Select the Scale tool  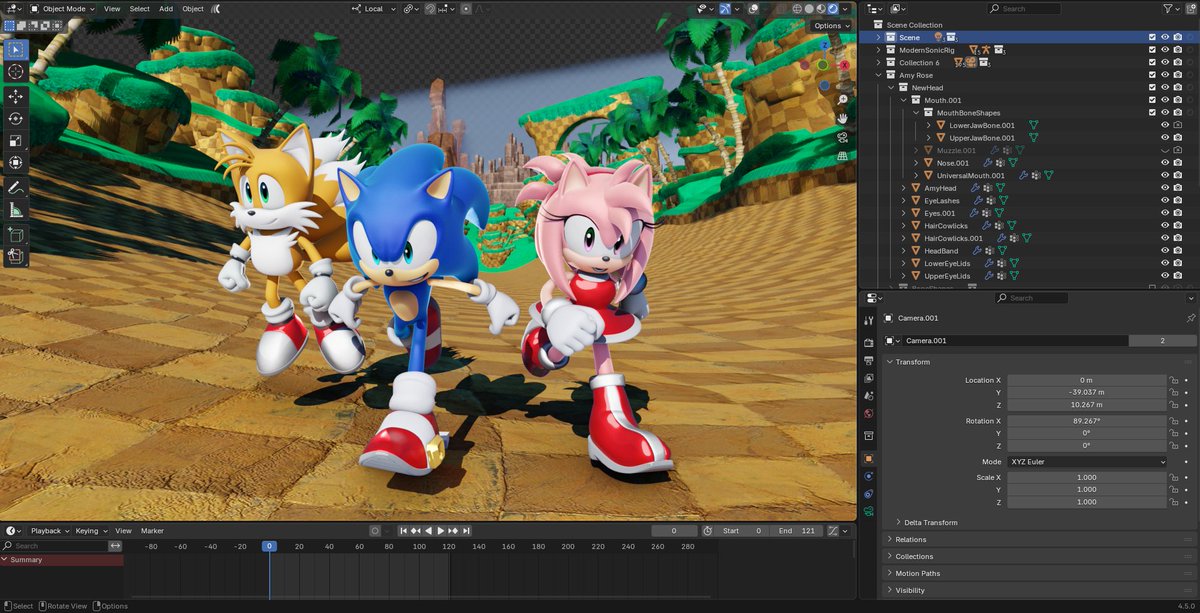[x=16, y=141]
